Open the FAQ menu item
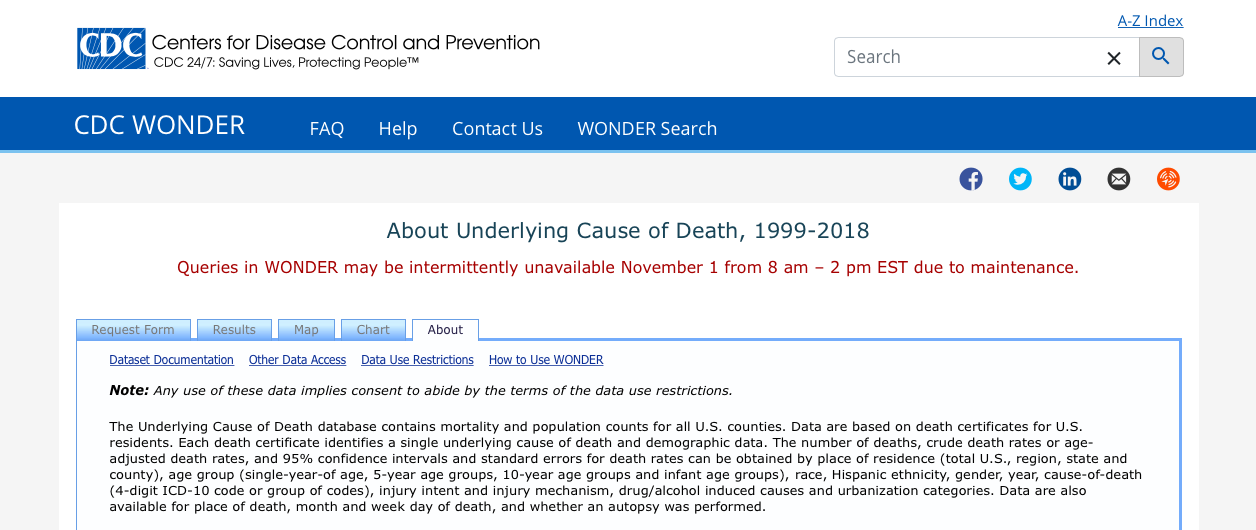1256x530 pixels. point(326,129)
